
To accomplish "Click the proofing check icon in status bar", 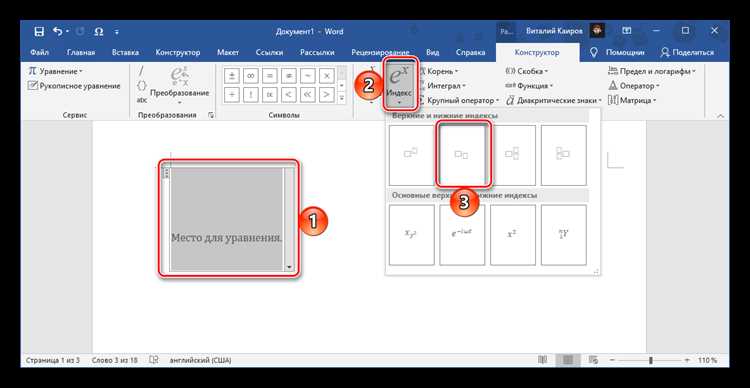I will [x=154, y=360].
